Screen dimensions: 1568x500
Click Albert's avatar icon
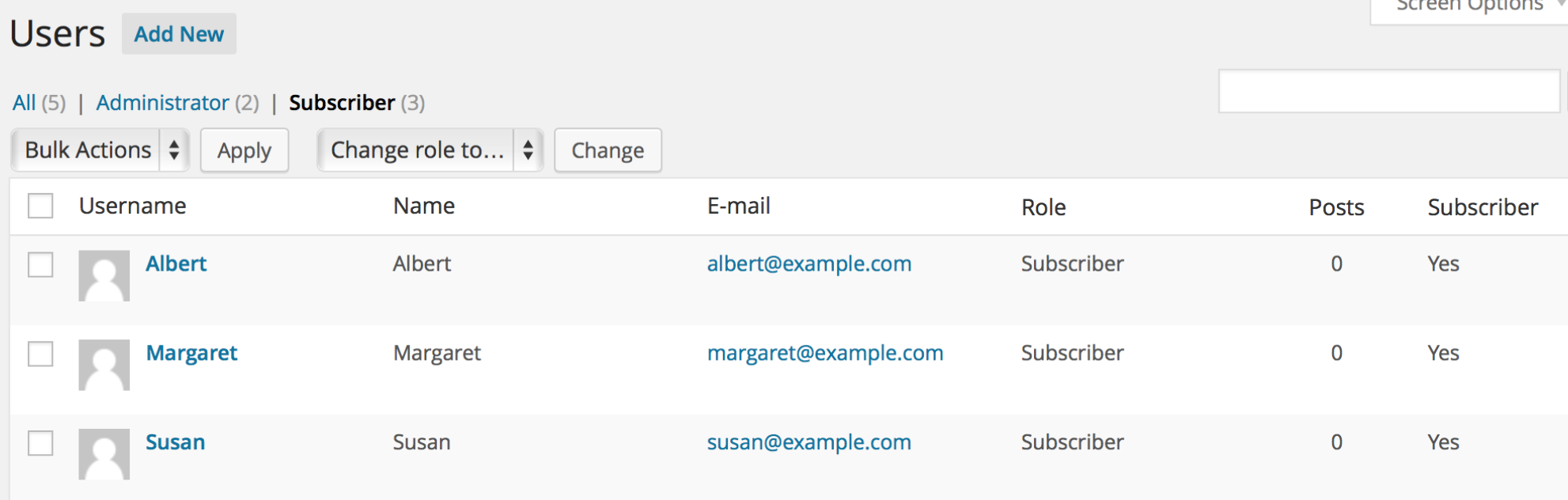coord(104,275)
